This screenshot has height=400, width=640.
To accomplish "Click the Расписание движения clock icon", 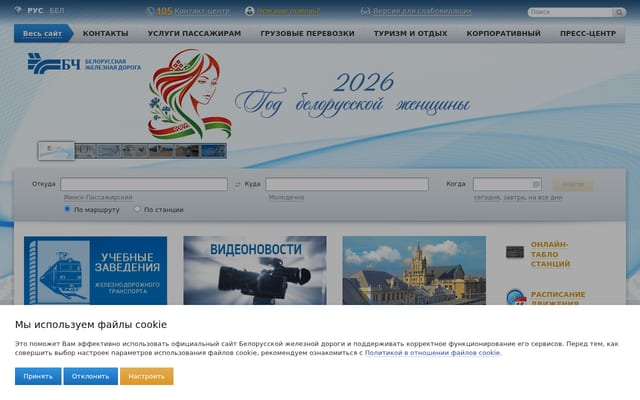I will tap(516, 298).
